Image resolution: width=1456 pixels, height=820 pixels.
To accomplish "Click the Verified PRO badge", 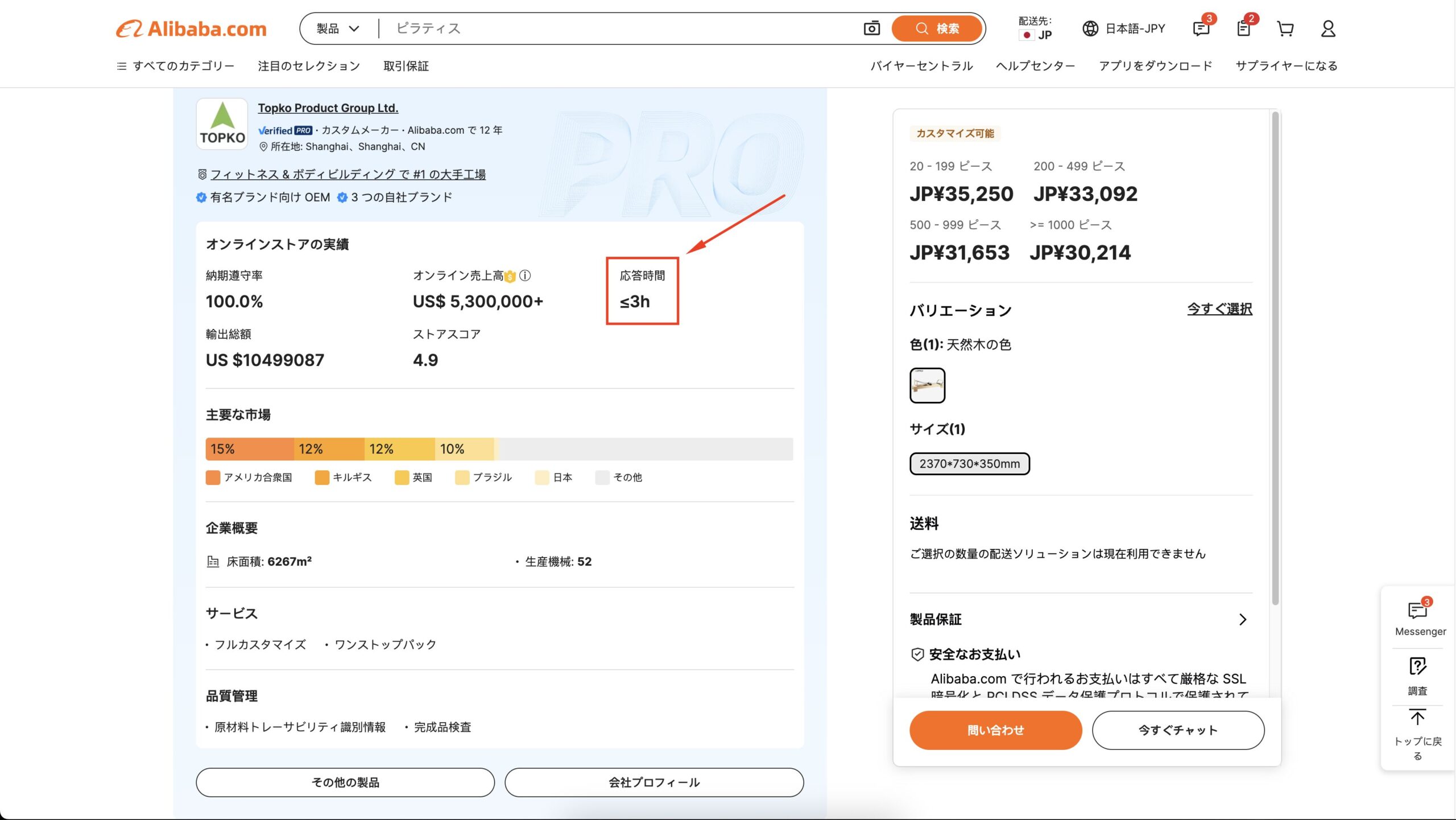I will pyautogui.click(x=285, y=130).
